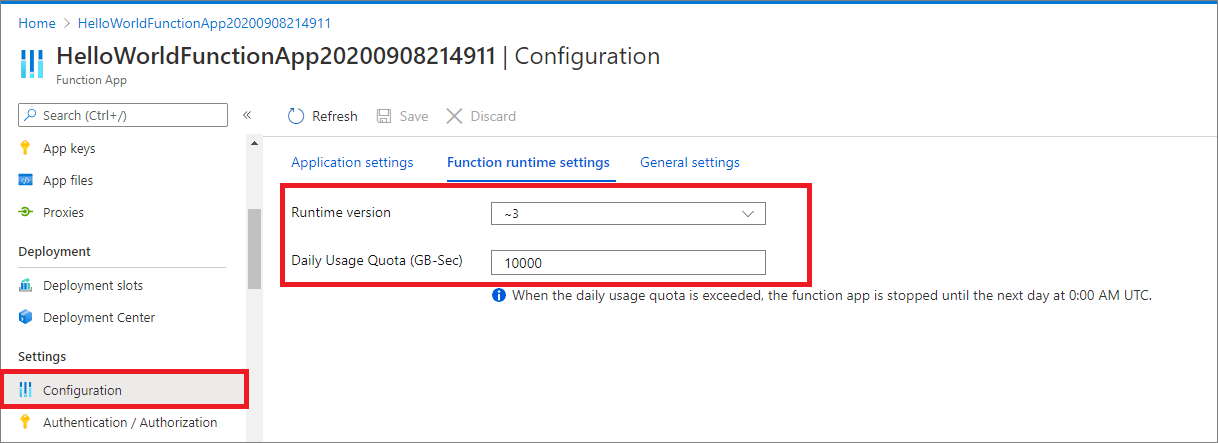Go to Home in the breadcrumb
The height and width of the screenshot is (443, 1218).
click(37, 22)
